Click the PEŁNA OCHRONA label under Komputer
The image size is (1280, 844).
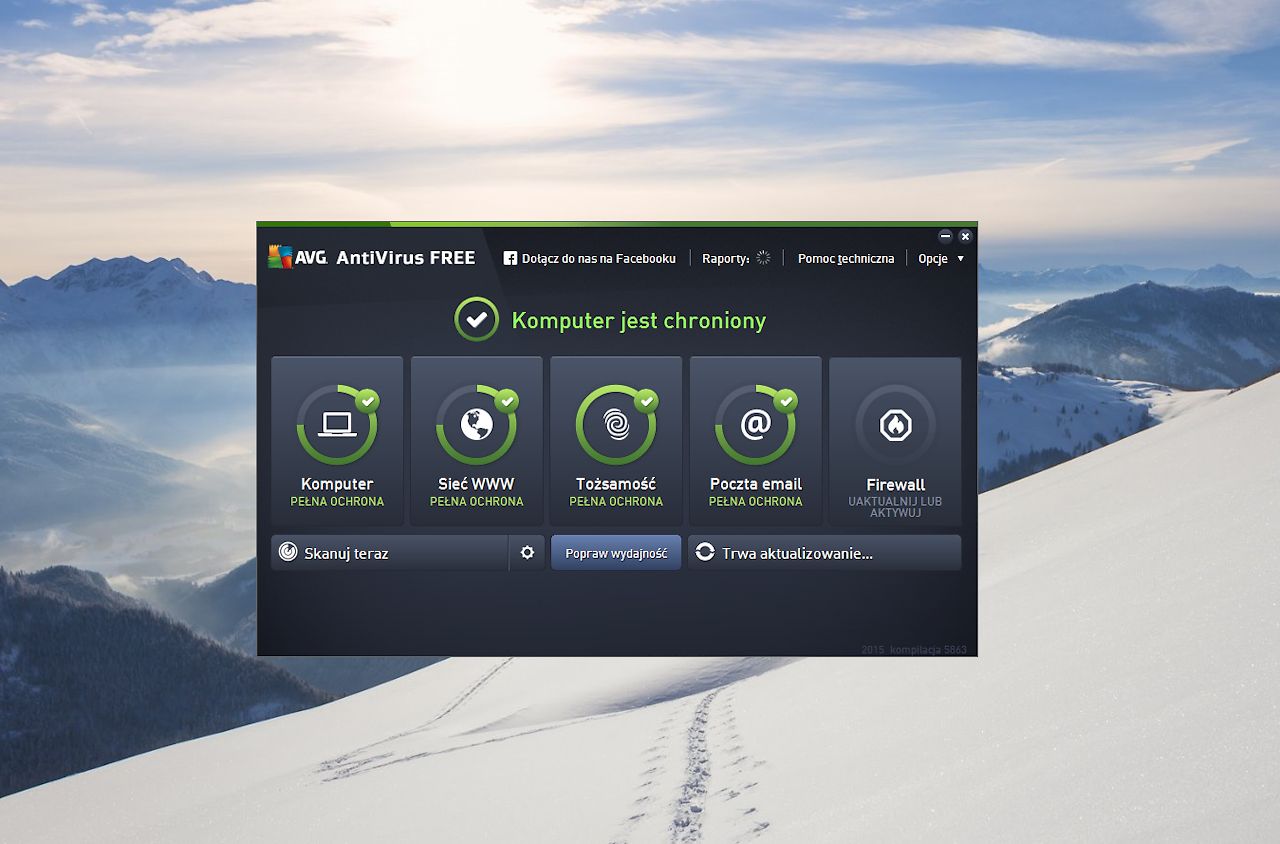pyautogui.click(x=337, y=502)
